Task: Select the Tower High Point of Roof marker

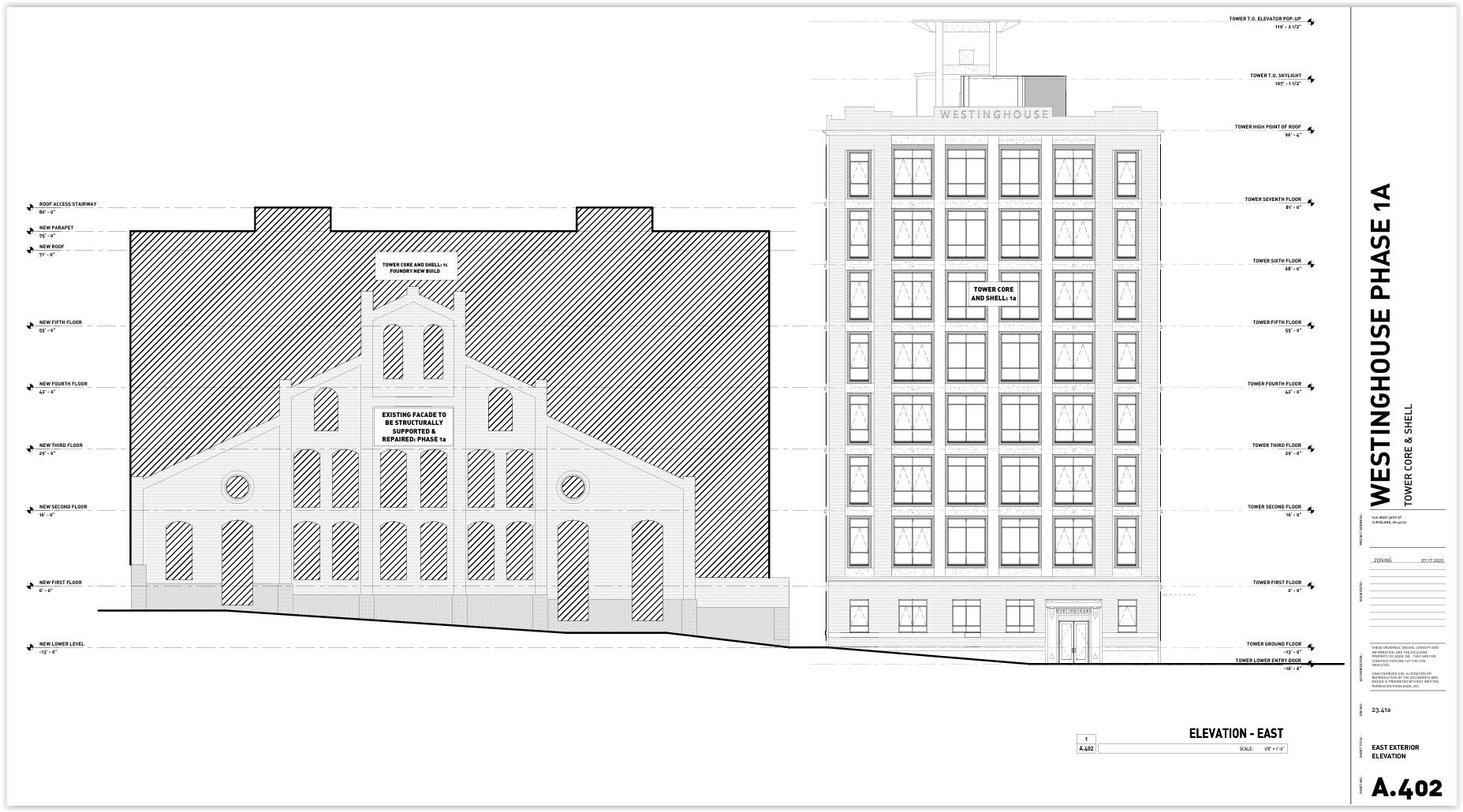Action: coord(1311,130)
